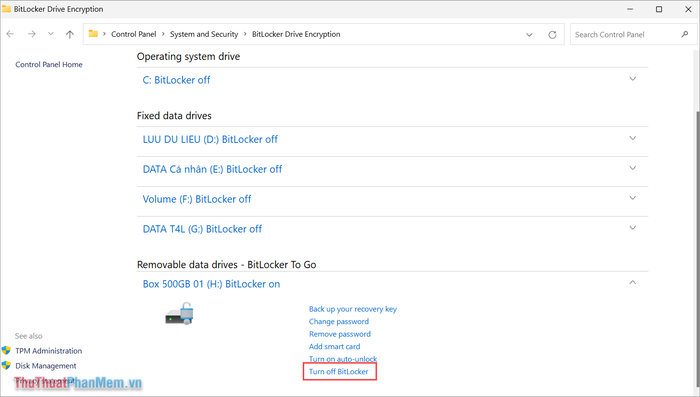
Task: Click the shield icon beside Disk Management
Action: [6, 365]
